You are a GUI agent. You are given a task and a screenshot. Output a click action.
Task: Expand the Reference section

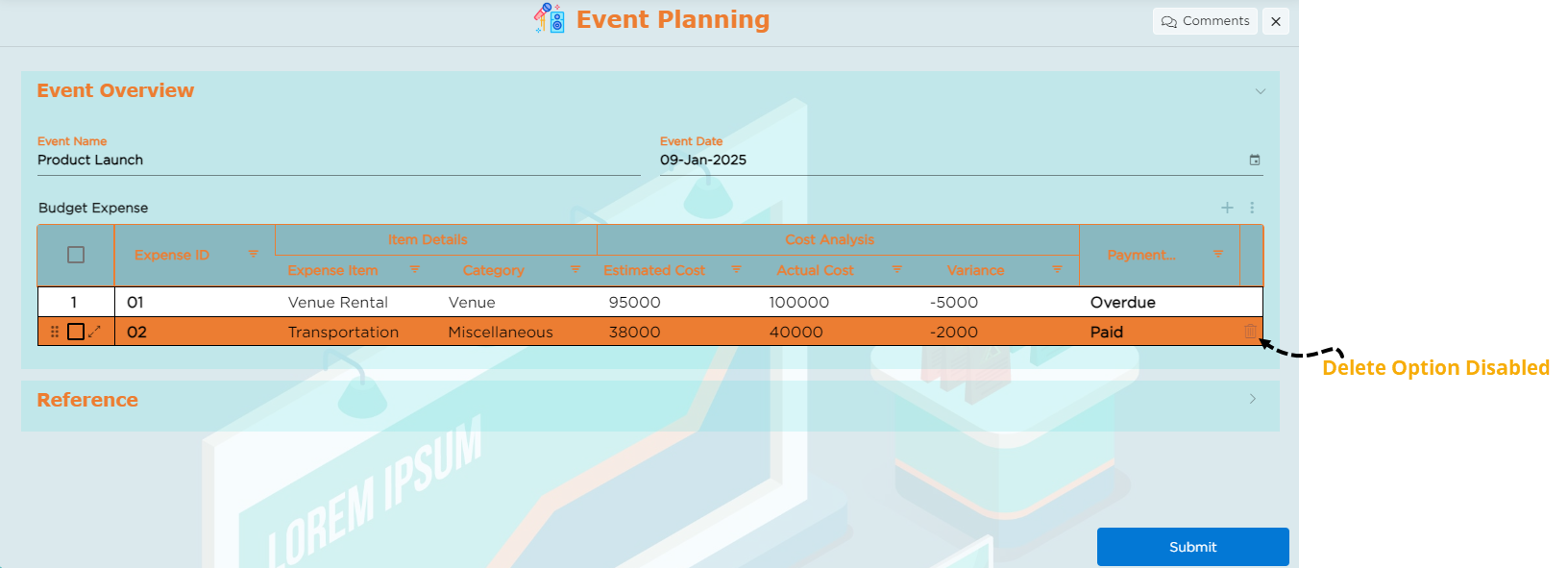(1252, 399)
